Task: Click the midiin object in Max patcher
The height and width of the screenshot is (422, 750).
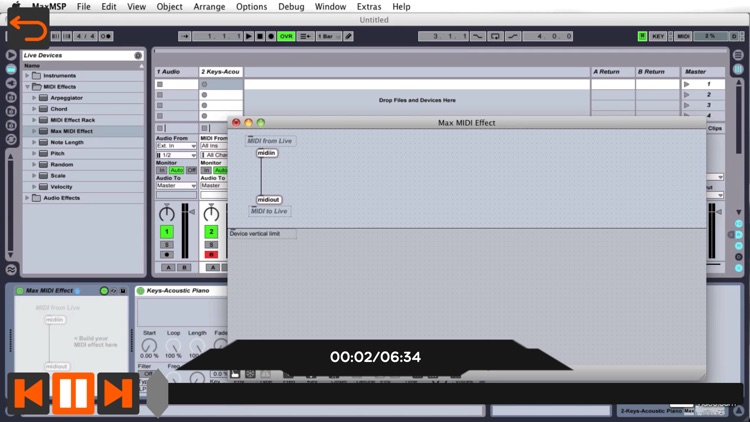Action: [x=267, y=153]
